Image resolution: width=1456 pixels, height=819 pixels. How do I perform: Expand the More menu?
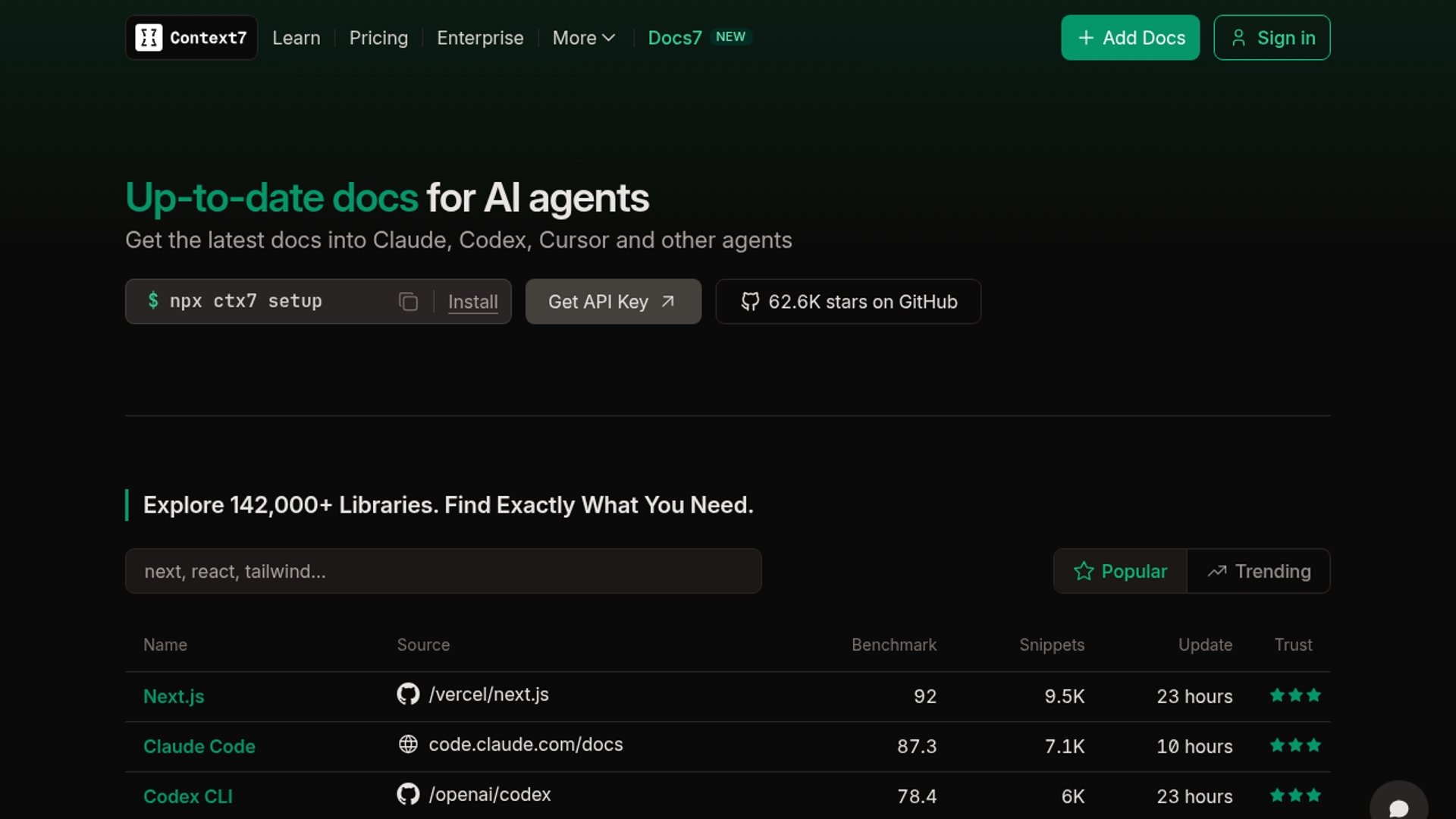point(583,38)
